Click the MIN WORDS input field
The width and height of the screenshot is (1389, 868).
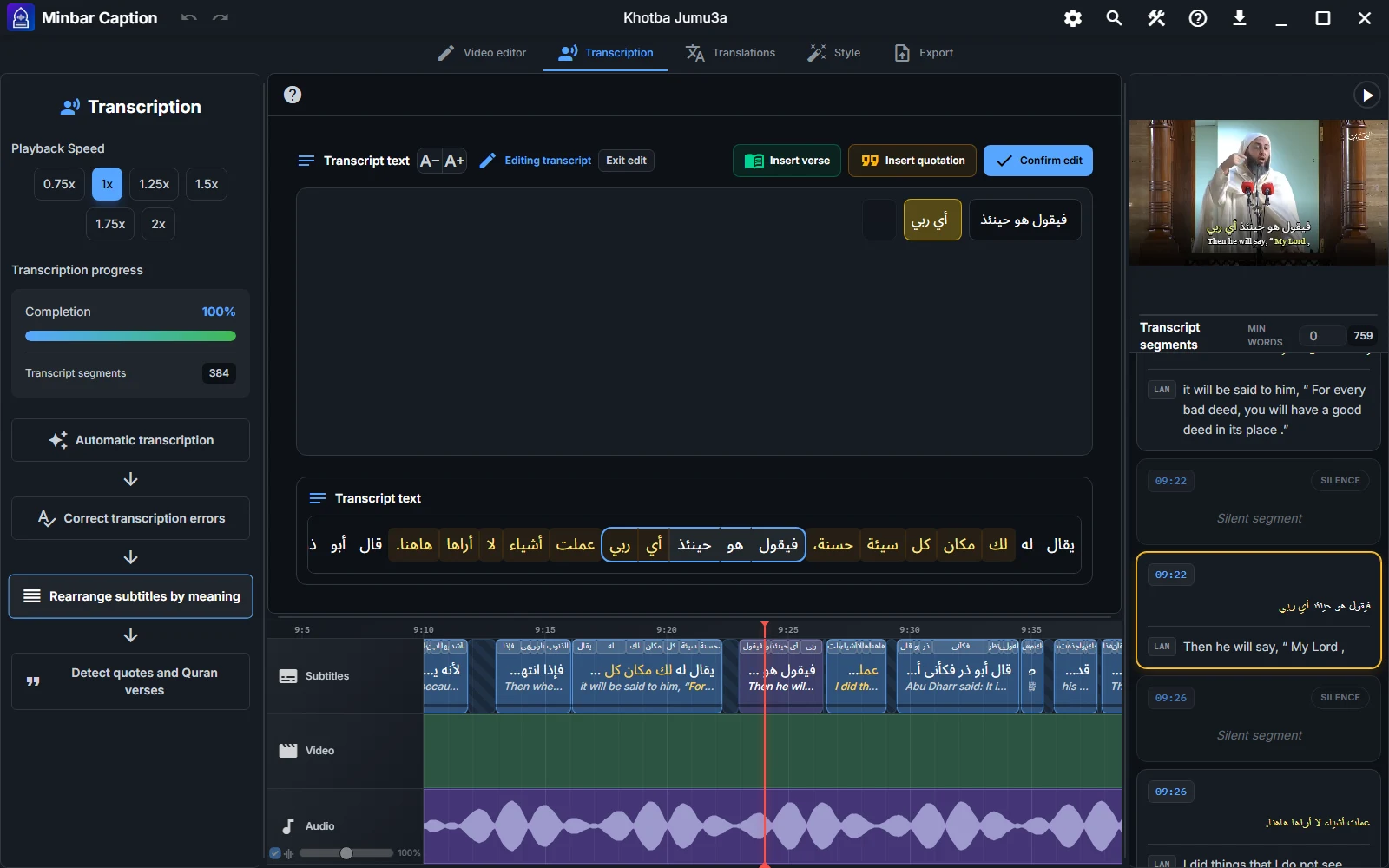click(1323, 336)
